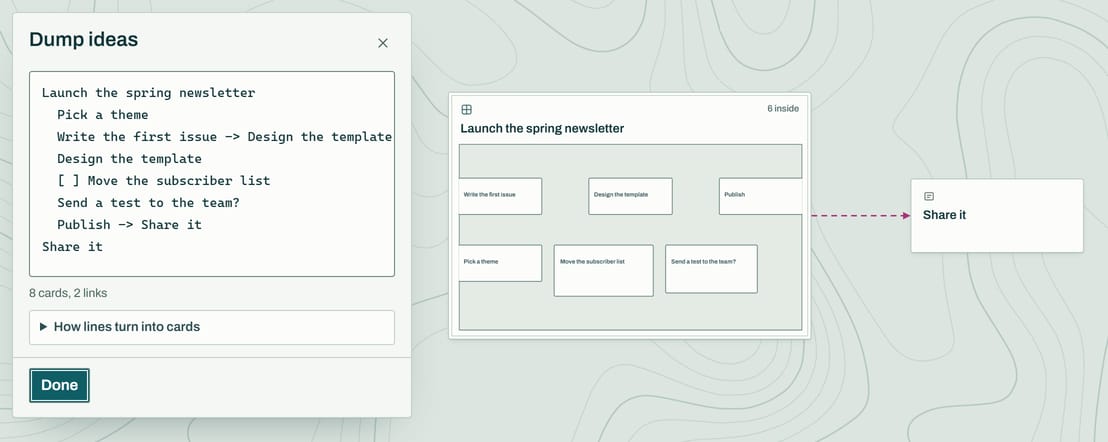Click the '6 inside' count label
Image resolution: width=1108 pixels, height=442 pixels.
coord(783,109)
